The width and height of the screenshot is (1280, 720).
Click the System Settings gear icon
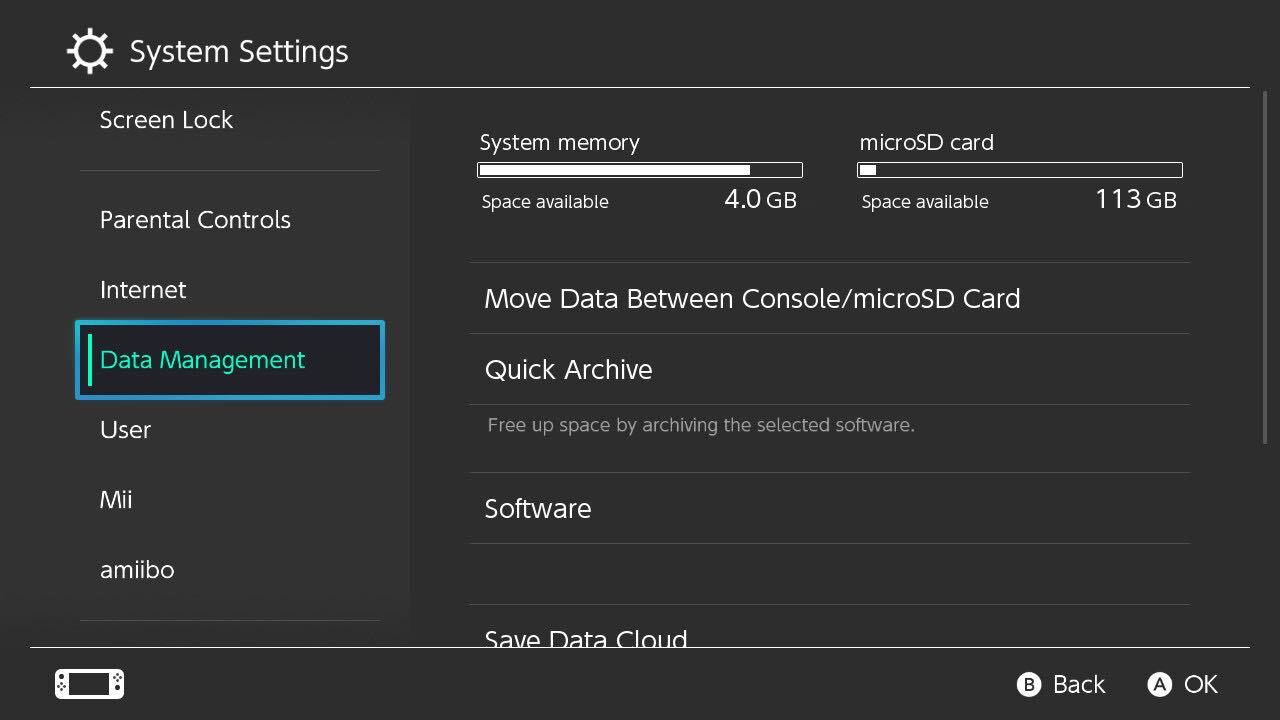[x=89, y=51]
